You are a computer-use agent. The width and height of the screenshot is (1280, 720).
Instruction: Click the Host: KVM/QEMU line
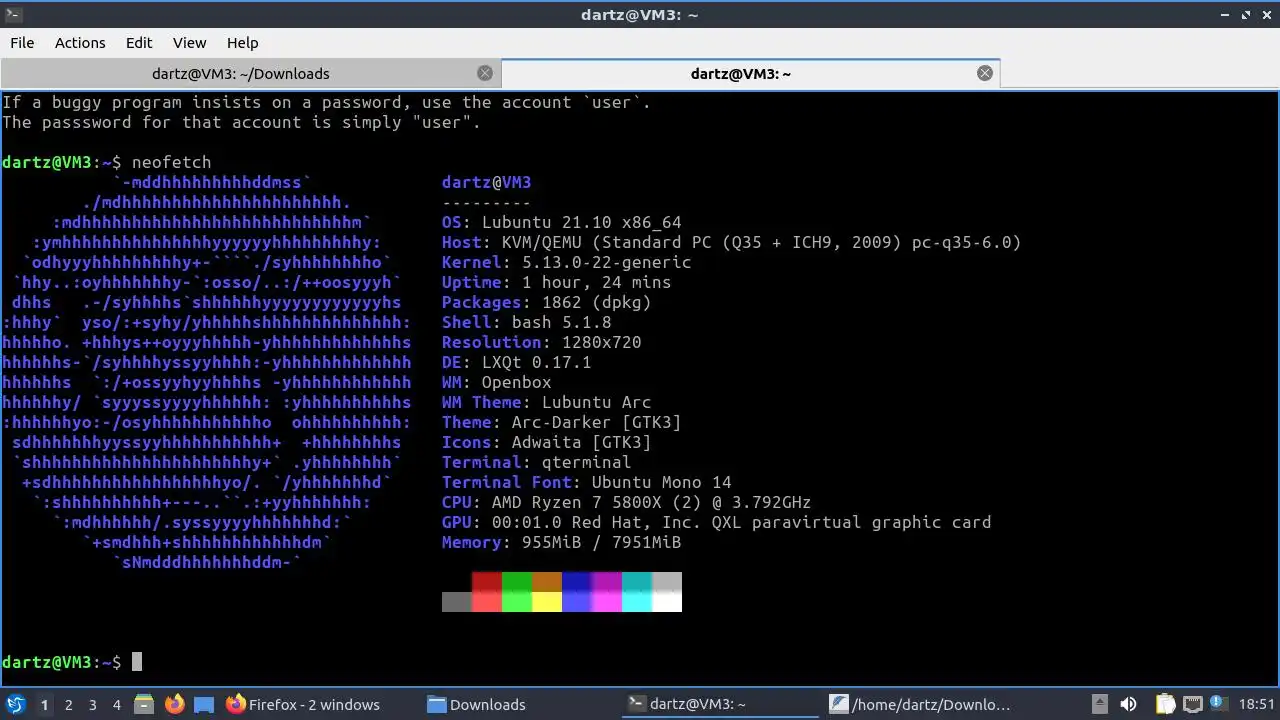731,242
